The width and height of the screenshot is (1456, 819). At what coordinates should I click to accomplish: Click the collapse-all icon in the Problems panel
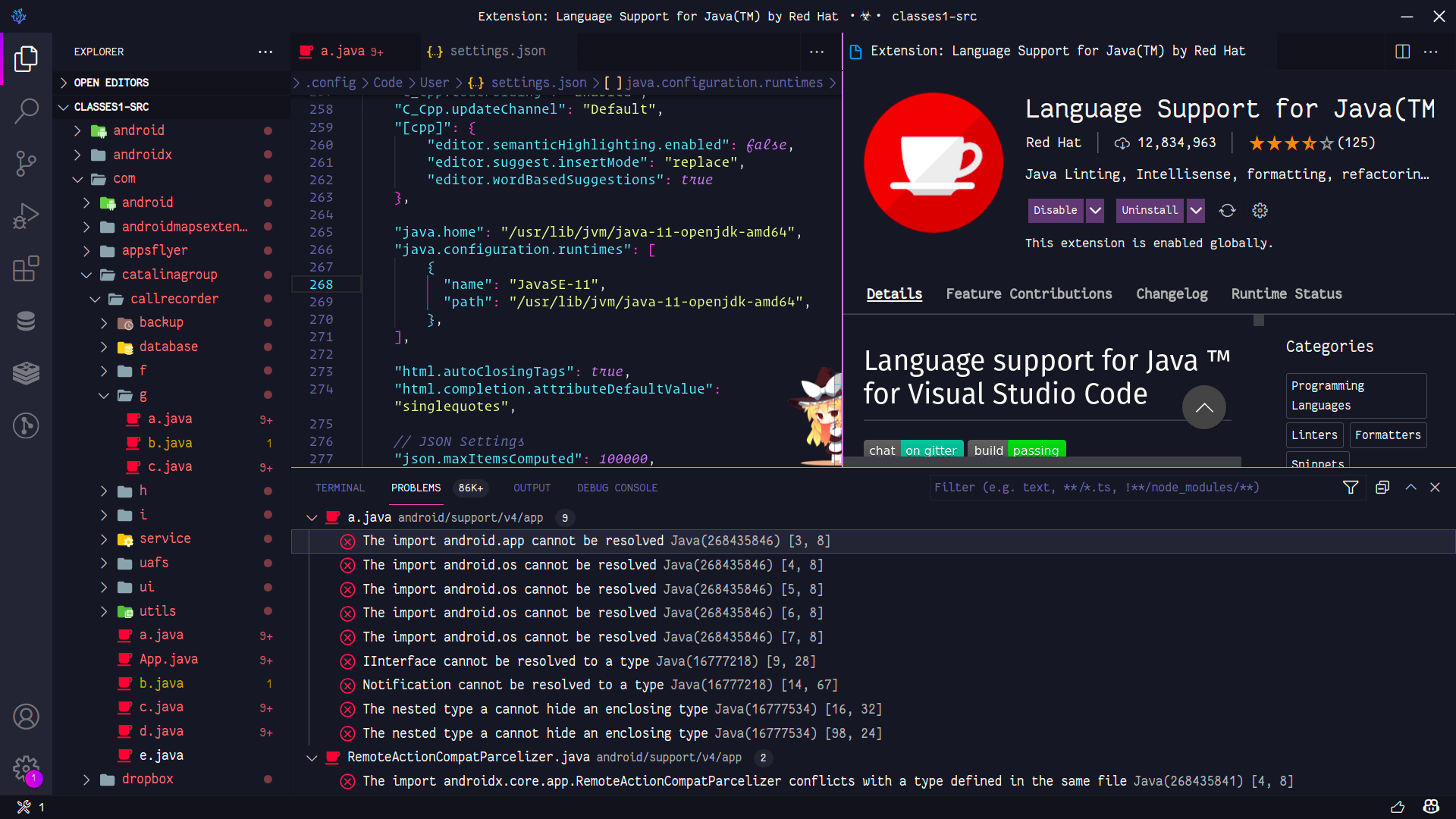tap(1382, 488)
